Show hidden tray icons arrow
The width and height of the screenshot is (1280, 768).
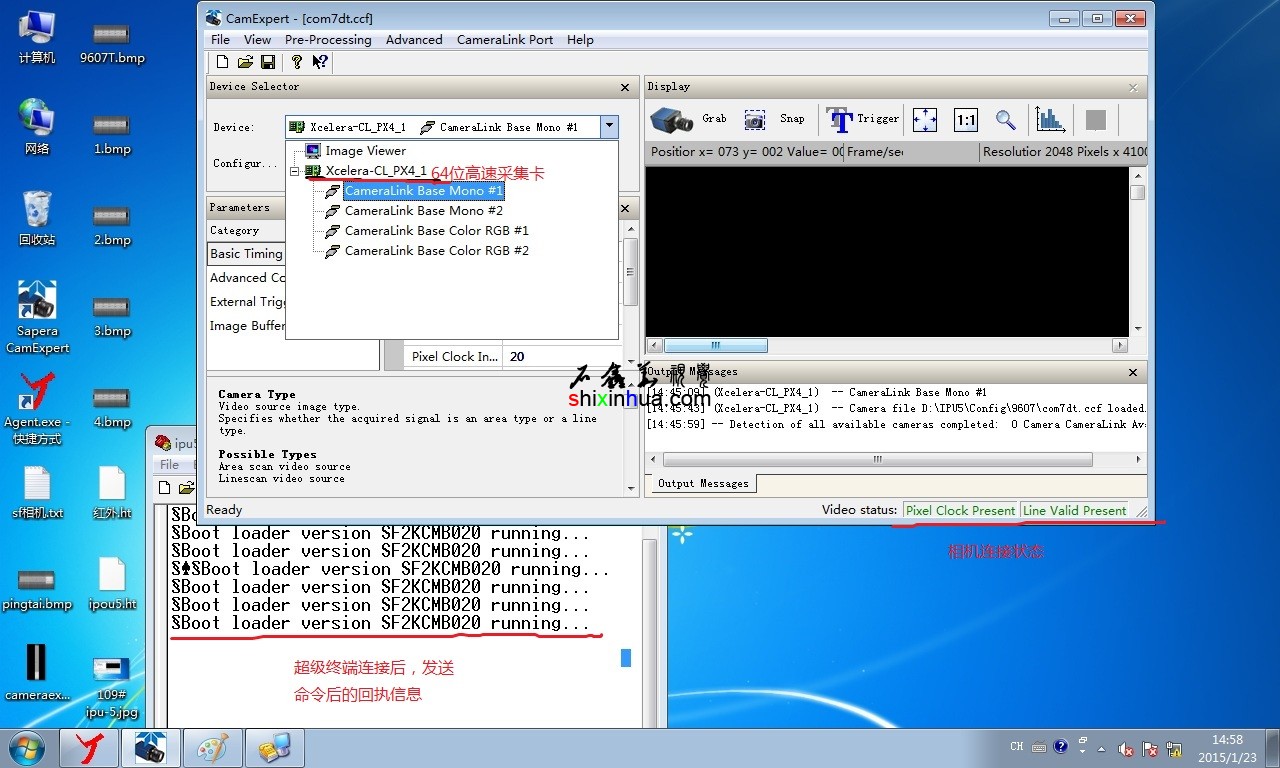point(1101,748)
